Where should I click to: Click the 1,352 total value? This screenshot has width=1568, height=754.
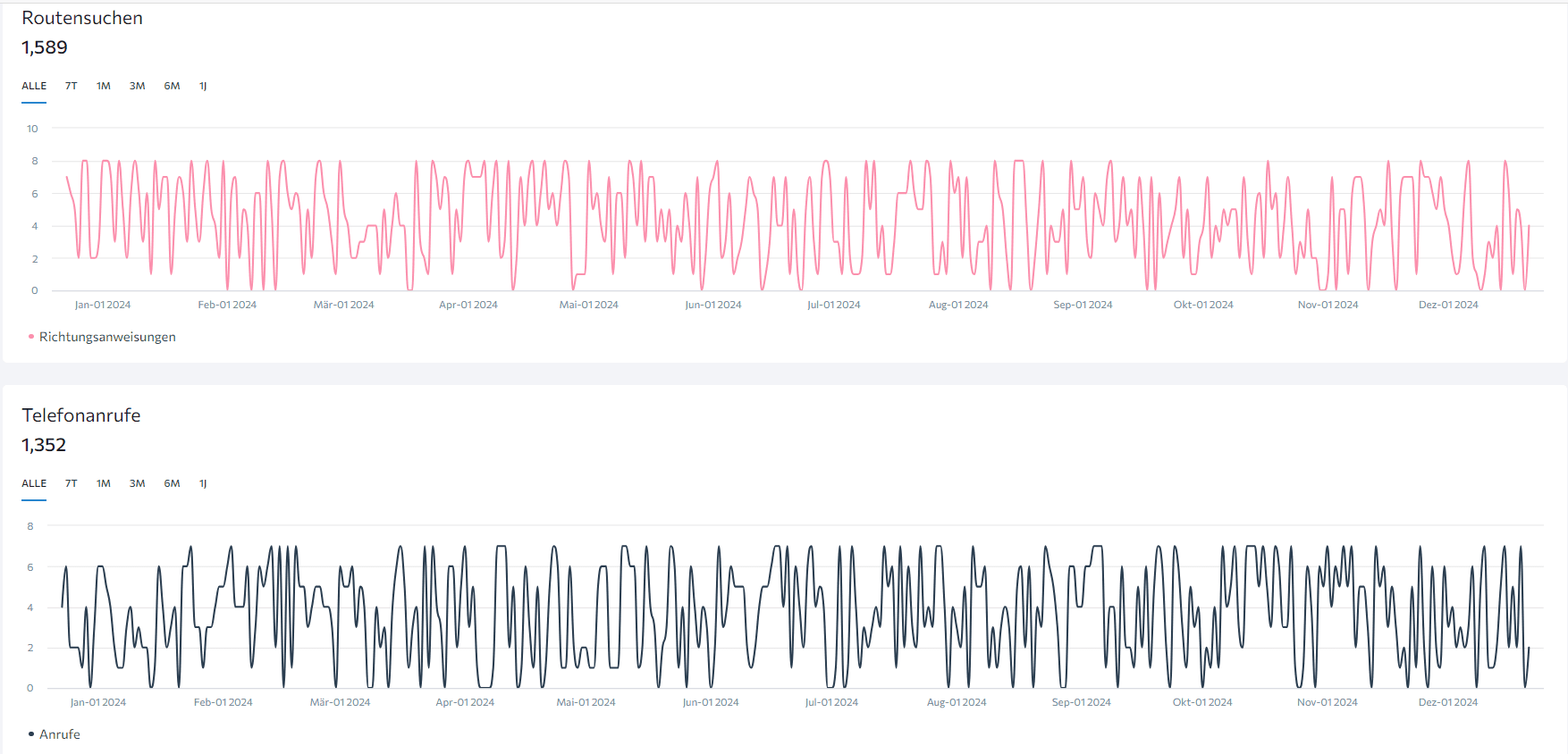(44, 445)
